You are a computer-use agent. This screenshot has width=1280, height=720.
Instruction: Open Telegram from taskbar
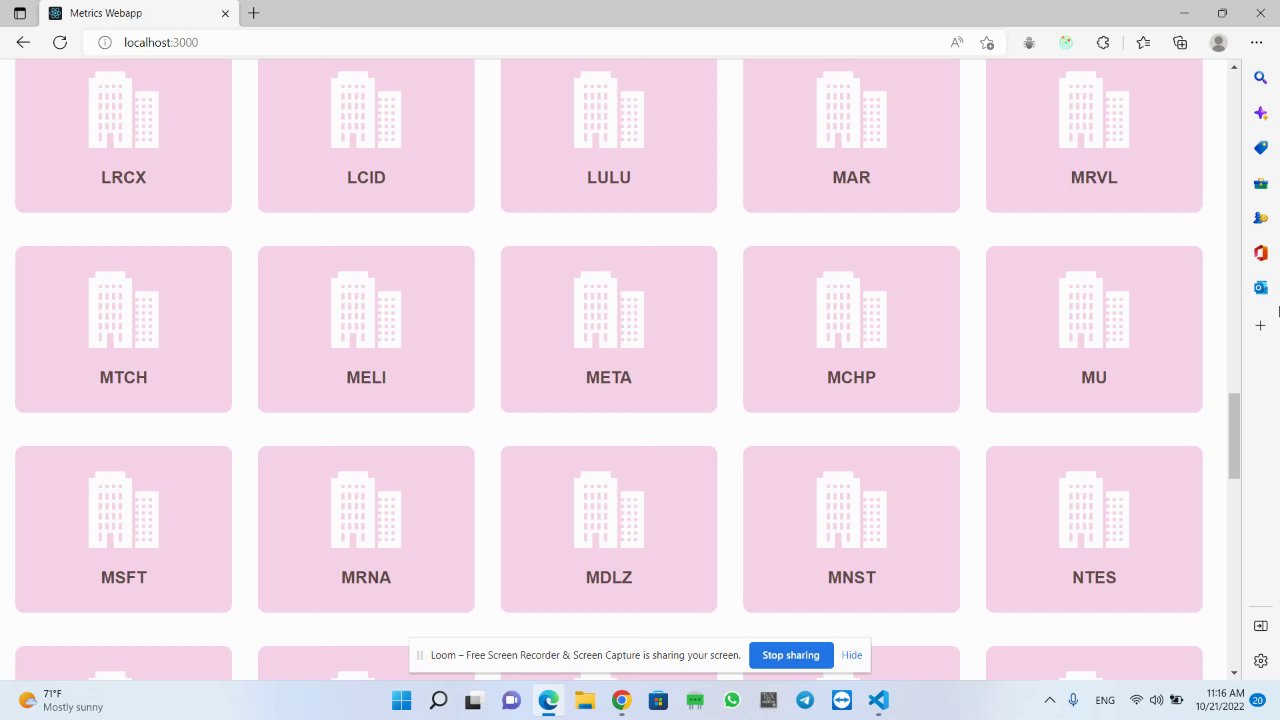pyautogui.click(x=805, y=700)
